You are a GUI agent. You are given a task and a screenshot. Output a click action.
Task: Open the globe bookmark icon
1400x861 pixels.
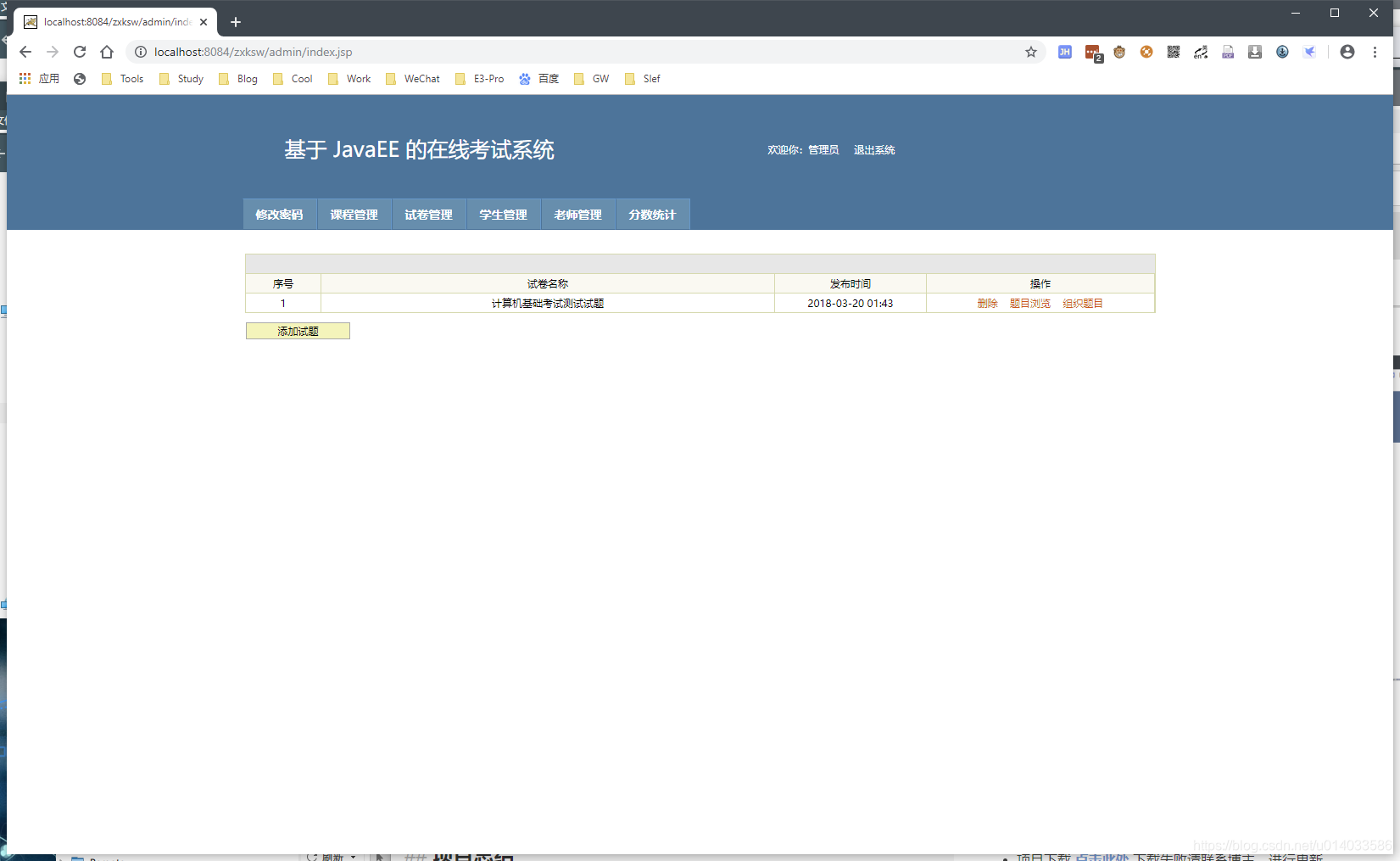coord(80,79)
